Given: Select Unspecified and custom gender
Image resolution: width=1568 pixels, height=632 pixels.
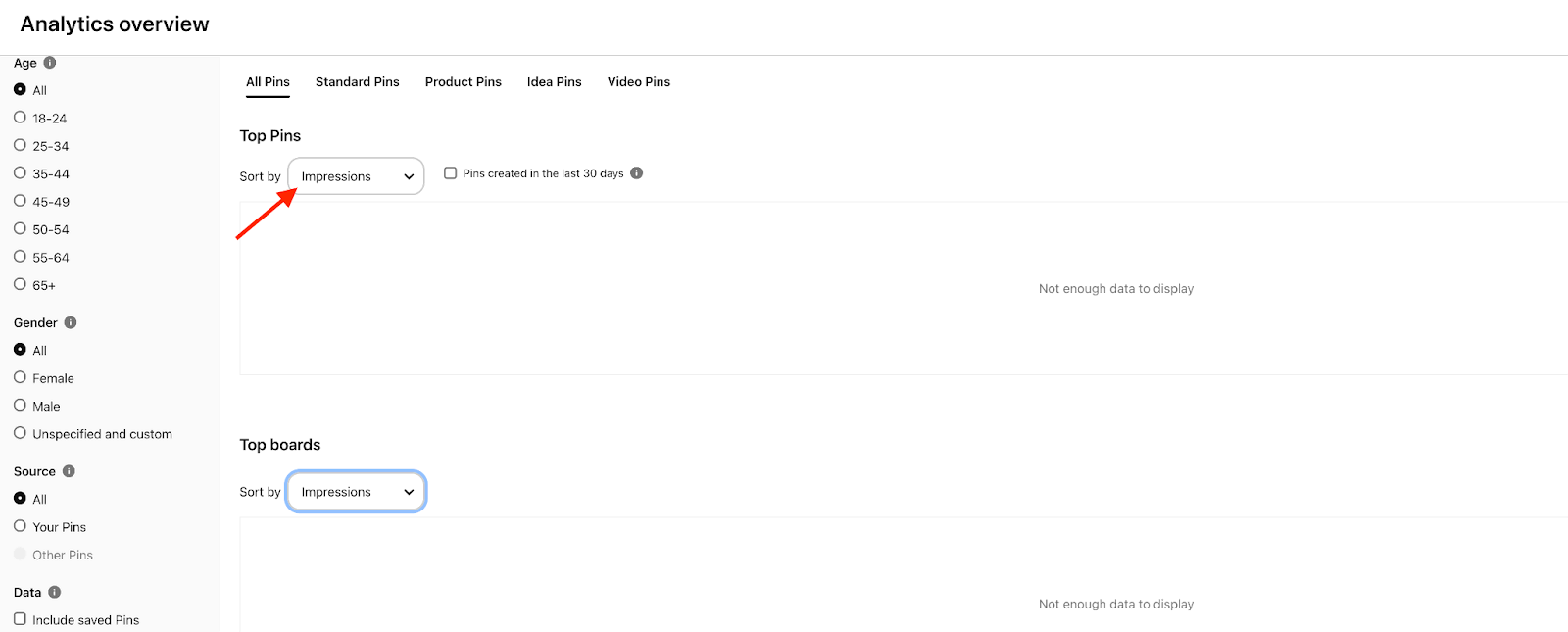Looking at the screenshot, I should pos(20,433).
